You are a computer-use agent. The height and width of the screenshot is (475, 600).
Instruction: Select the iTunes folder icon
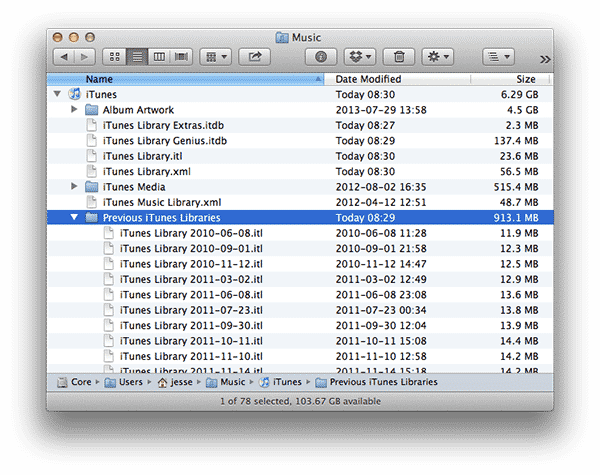(x=75, y=94)
